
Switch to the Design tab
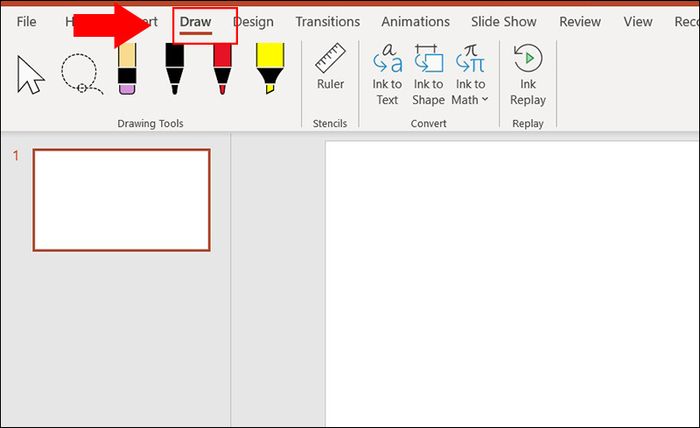click(254, 21)
